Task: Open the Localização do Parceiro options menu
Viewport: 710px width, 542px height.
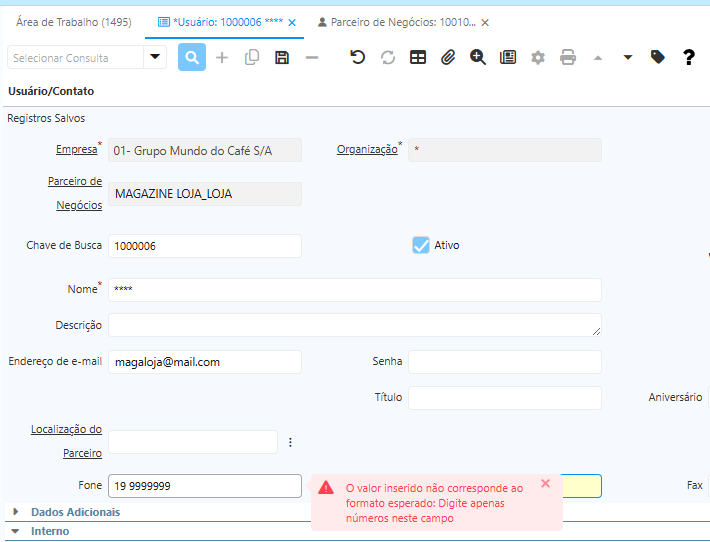Action: click(291, 442)
